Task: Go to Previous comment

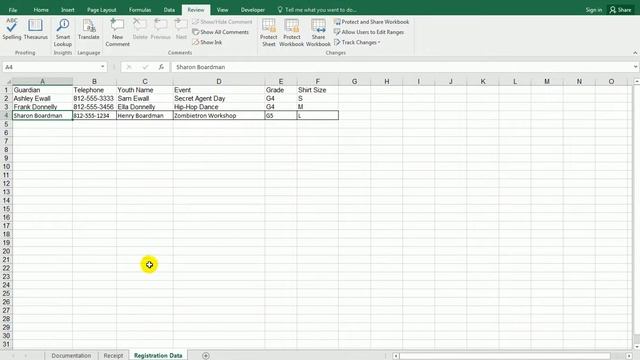Action: click(160, 29)
